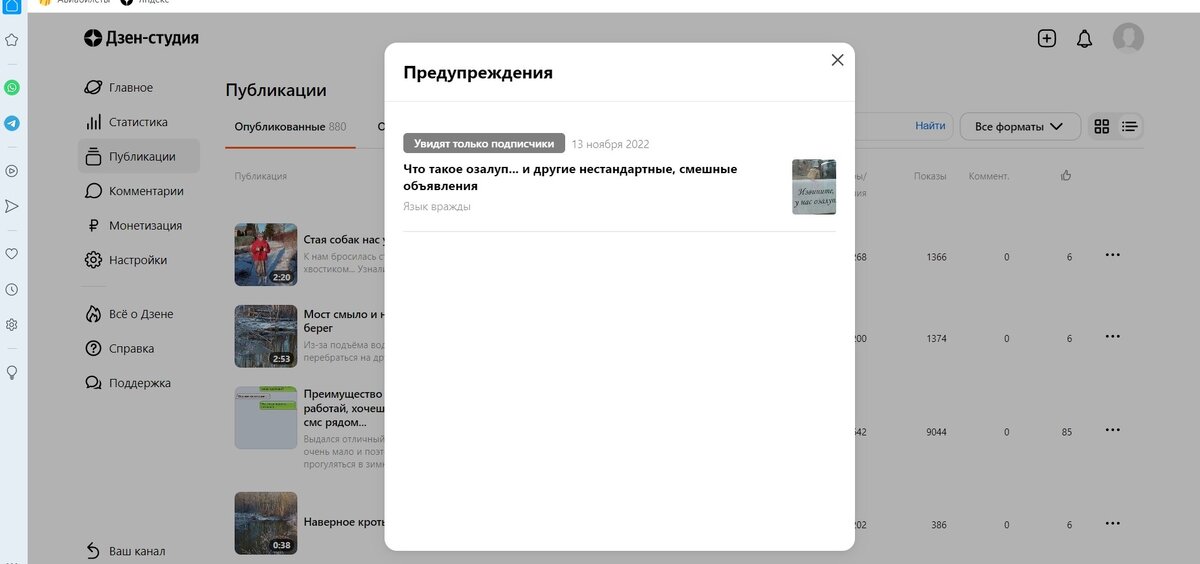The width and height of the screenshot is (1200, 564).
Task: Open Поддержка support link
Action: click(140, 383)
